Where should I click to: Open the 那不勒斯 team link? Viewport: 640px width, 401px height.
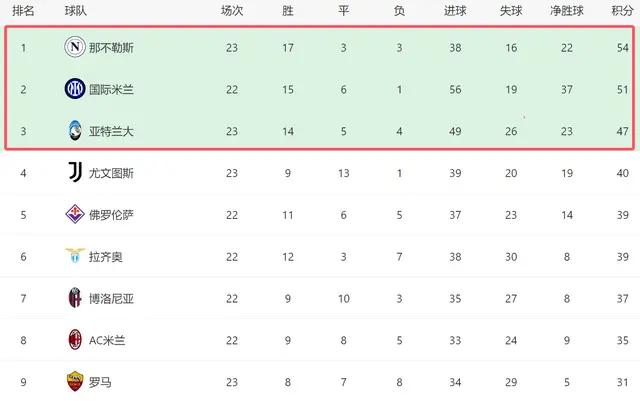[x=111, y=46]
